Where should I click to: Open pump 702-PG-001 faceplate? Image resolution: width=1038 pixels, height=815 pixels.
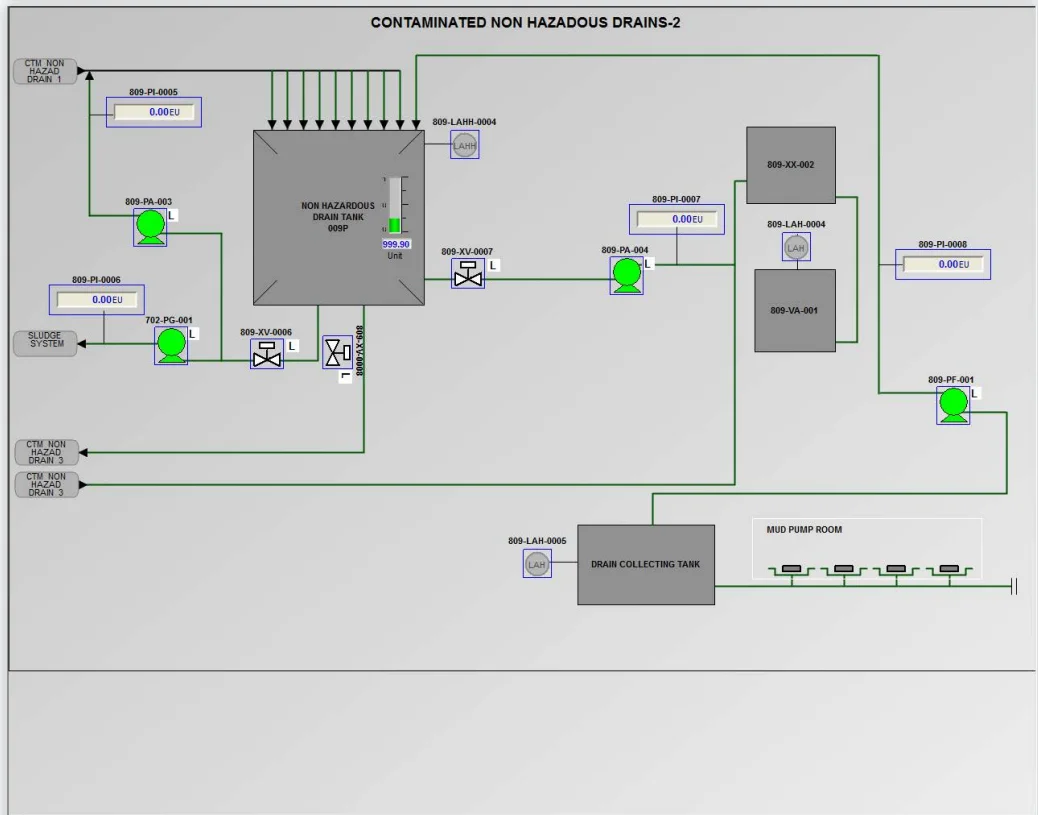170,346
